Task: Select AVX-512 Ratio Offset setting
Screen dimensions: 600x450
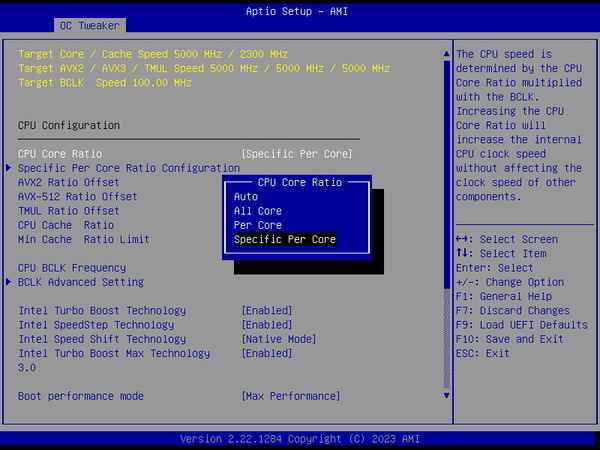Action: click(78, 196)
